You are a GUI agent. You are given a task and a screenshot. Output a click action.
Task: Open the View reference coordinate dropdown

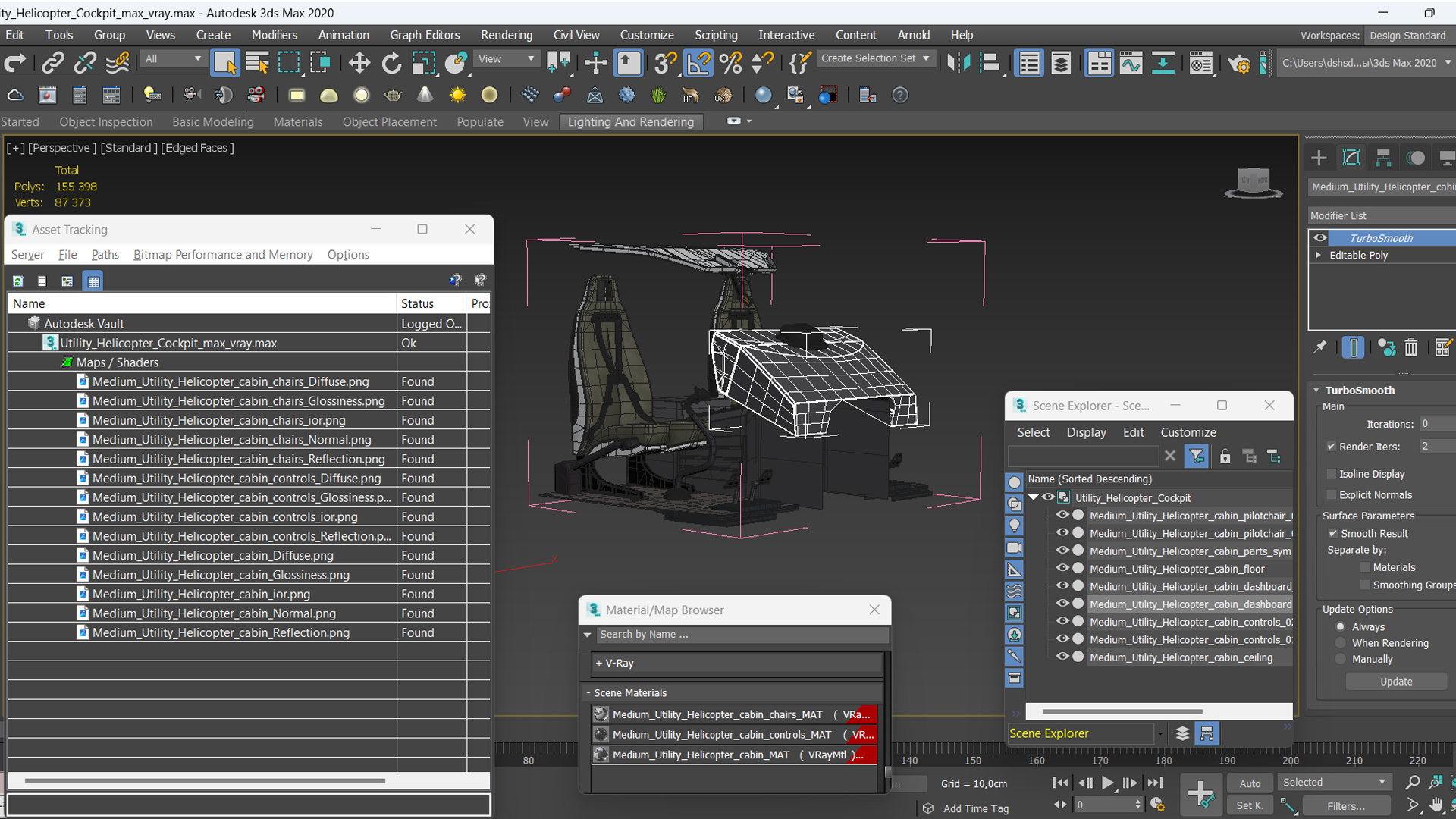click(x=506, y=59)
